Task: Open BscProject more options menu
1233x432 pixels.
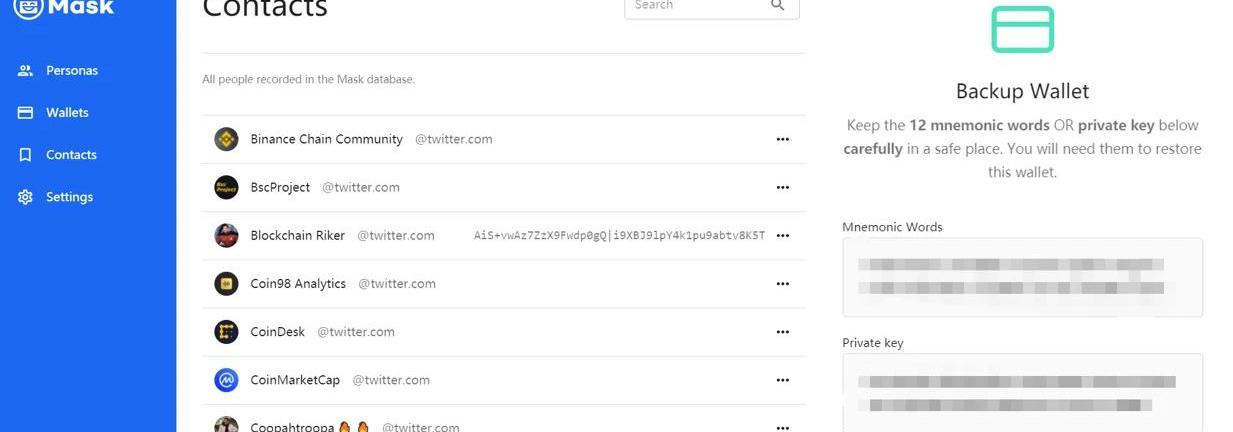Action: 782,188
